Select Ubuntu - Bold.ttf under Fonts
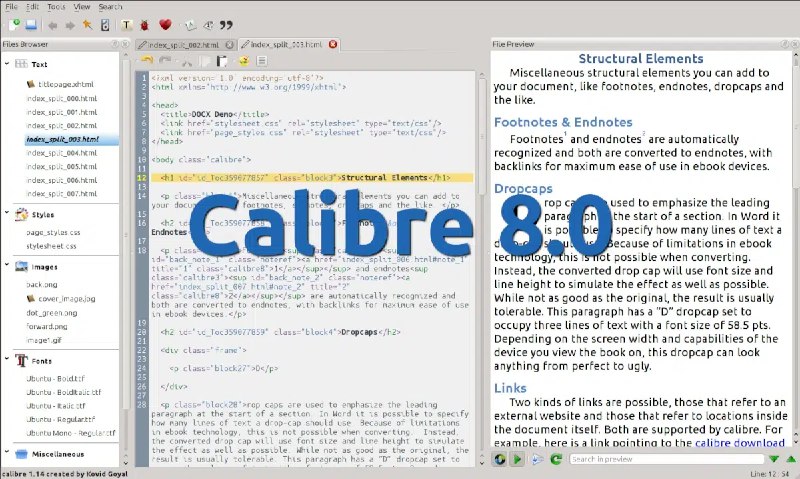Viewport: 800px width, 479px height. coord(56,379)
